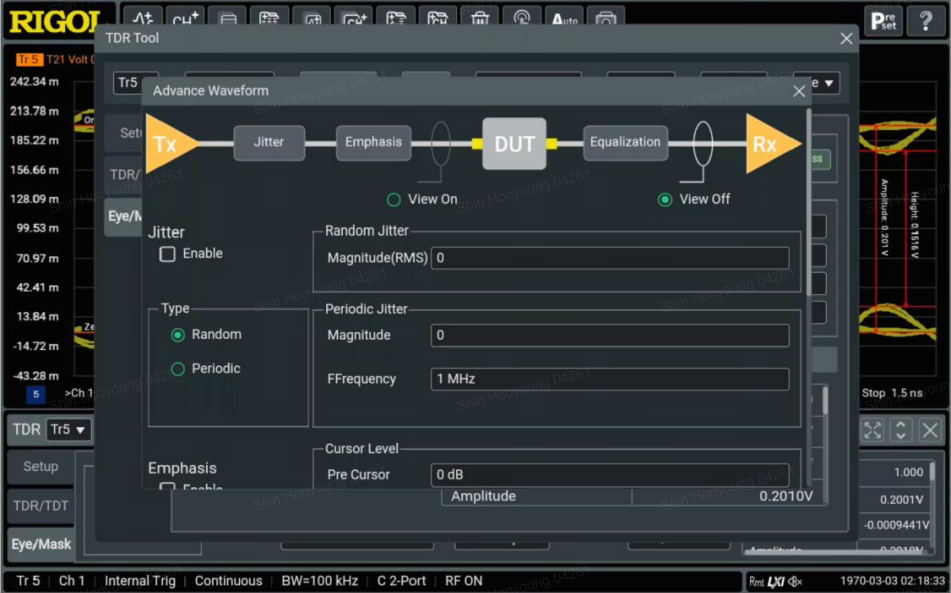
Task: Select TDR/ tab in TDR Tool window
Action: coord(124,175)
